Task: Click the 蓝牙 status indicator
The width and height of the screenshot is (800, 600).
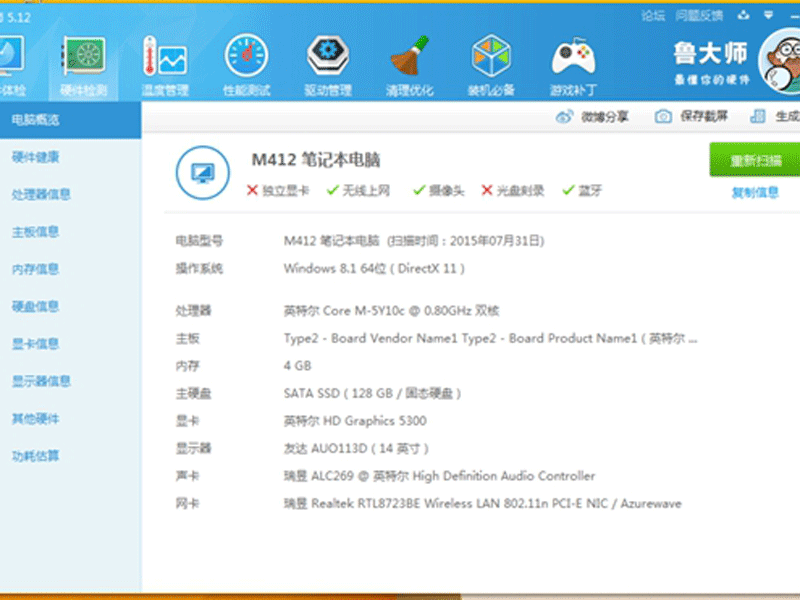Action: (x=582, y=191)
